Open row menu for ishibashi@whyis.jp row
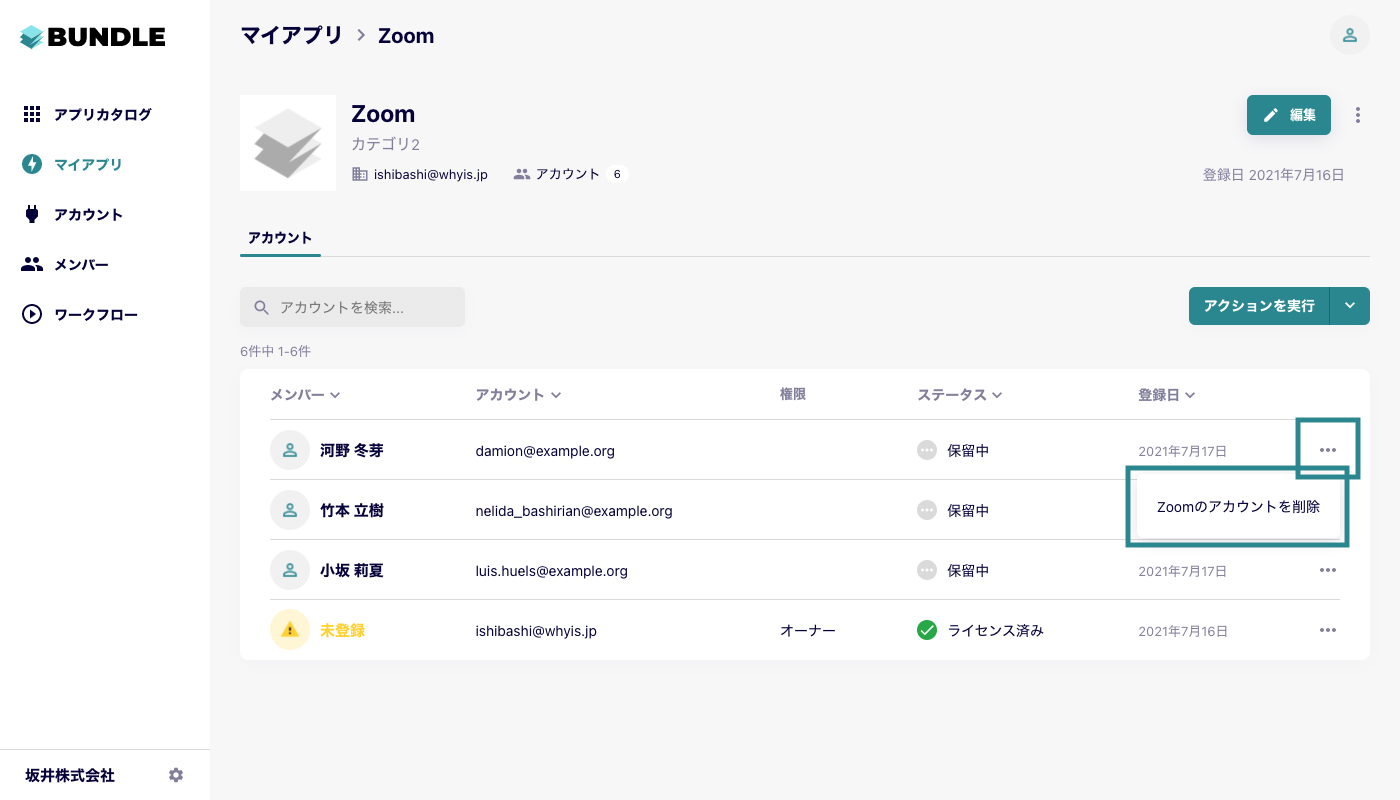Viewport: 1400px width, 800px height. click(1328, 630)
